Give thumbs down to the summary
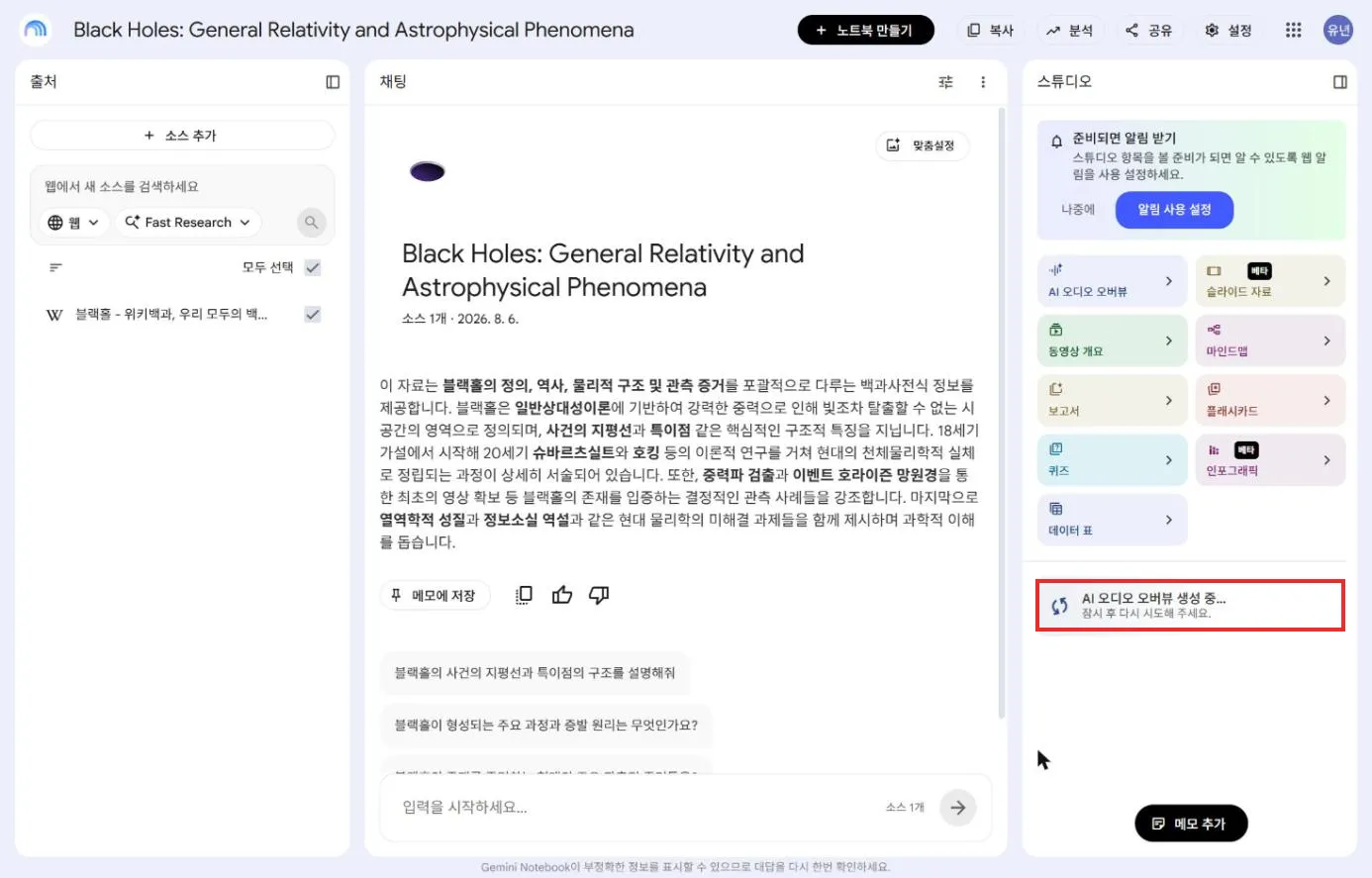 coord(599,595)
